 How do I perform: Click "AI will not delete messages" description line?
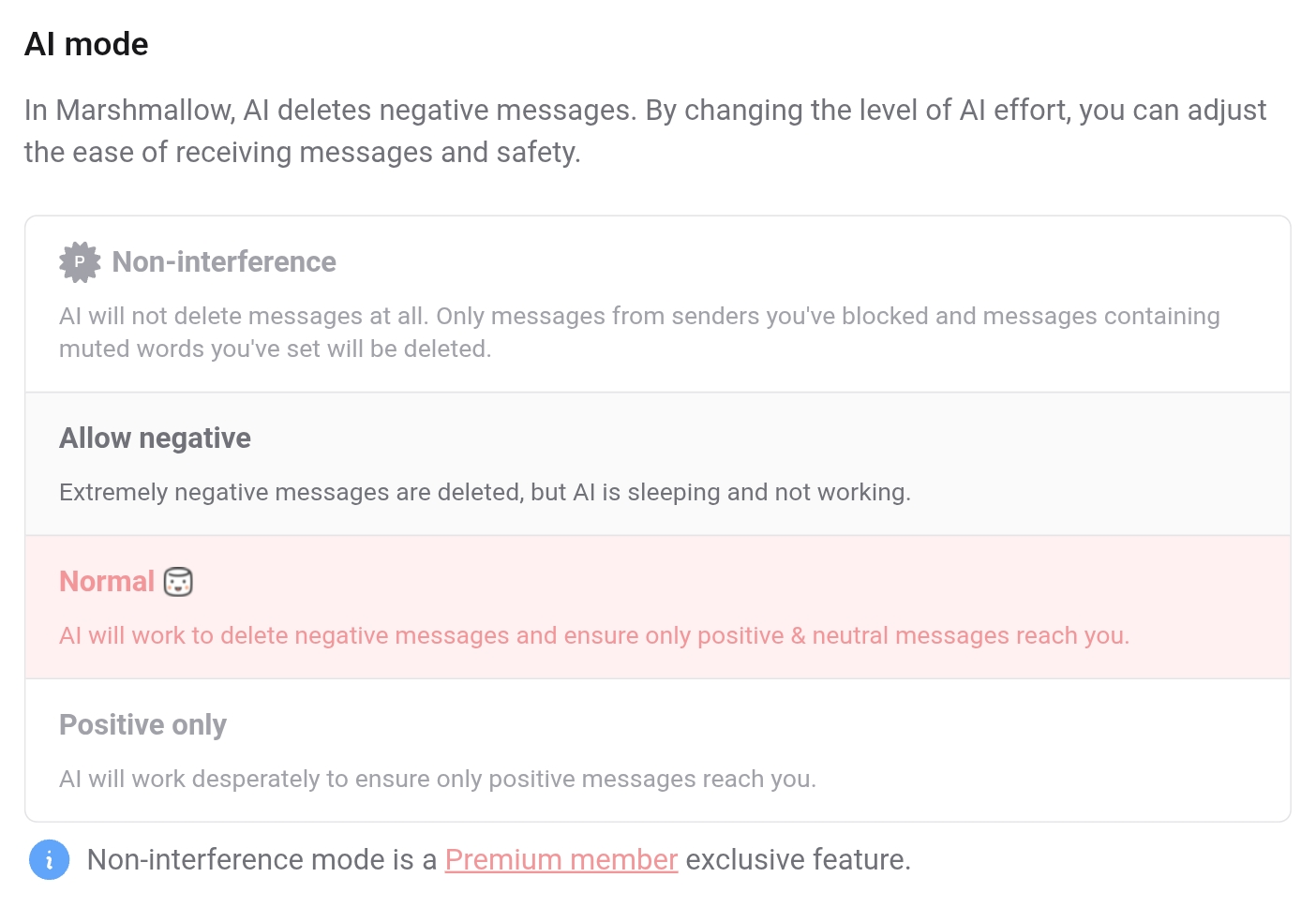(x=639, y=316)
